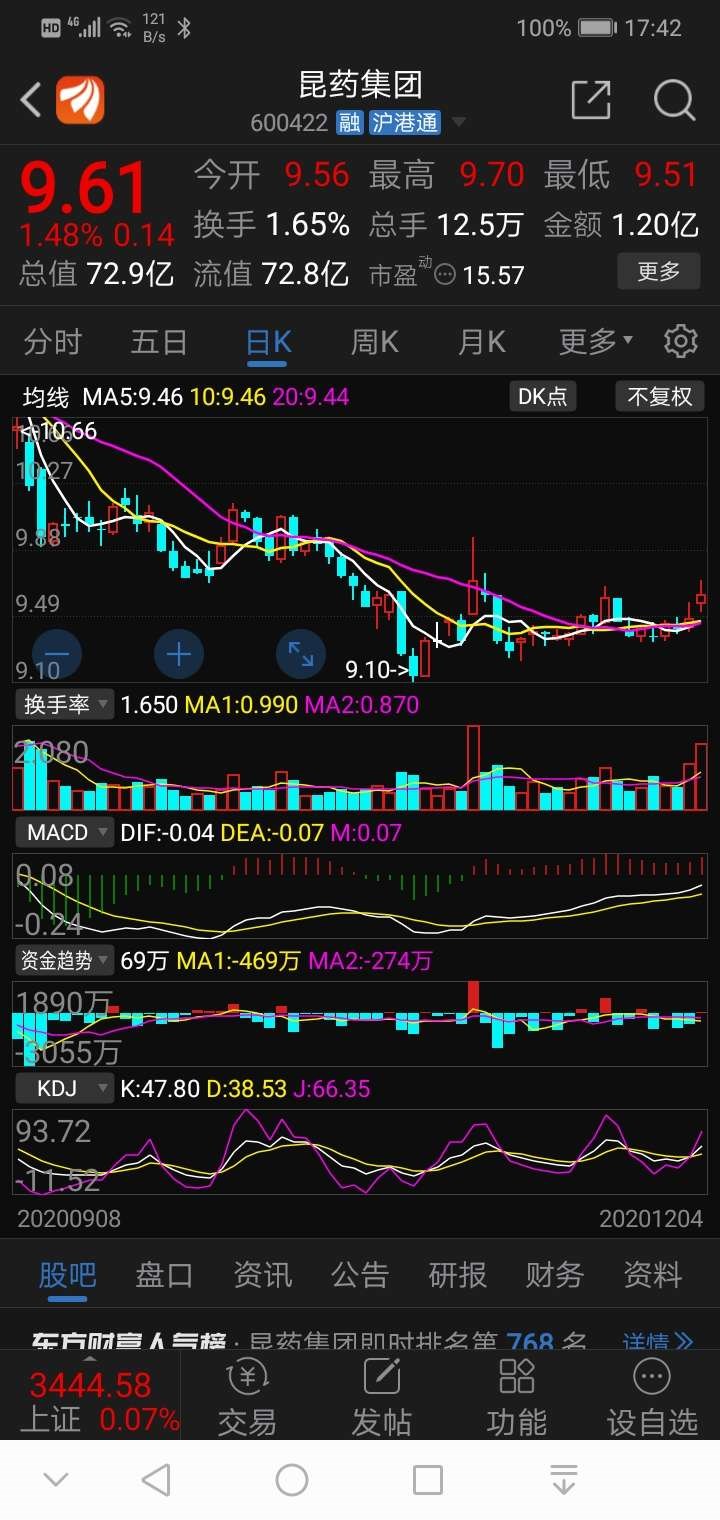Tap the share icon in header
This screenshot has height=1520, width=720.
(590, 100)
